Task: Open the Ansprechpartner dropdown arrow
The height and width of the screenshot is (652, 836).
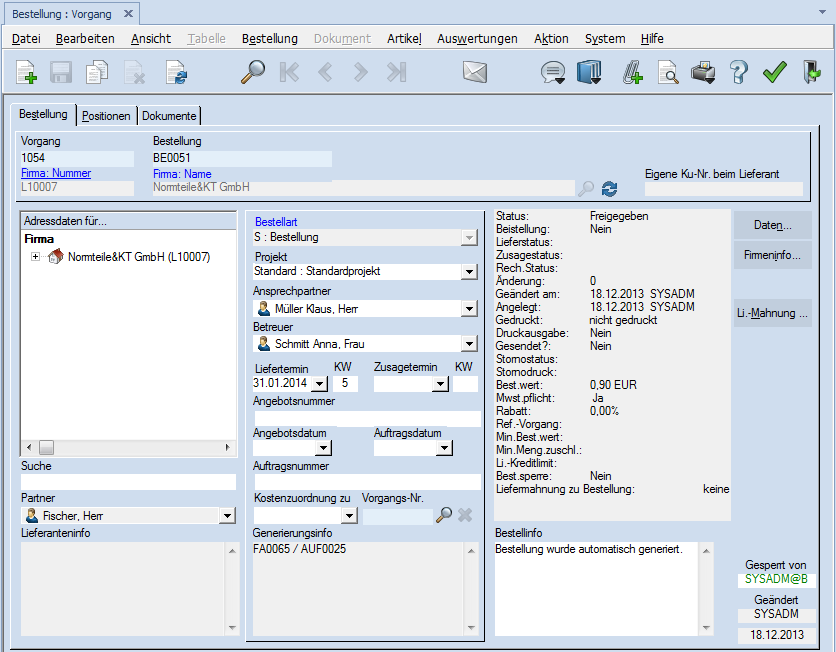Action: [x=469, y=309]
